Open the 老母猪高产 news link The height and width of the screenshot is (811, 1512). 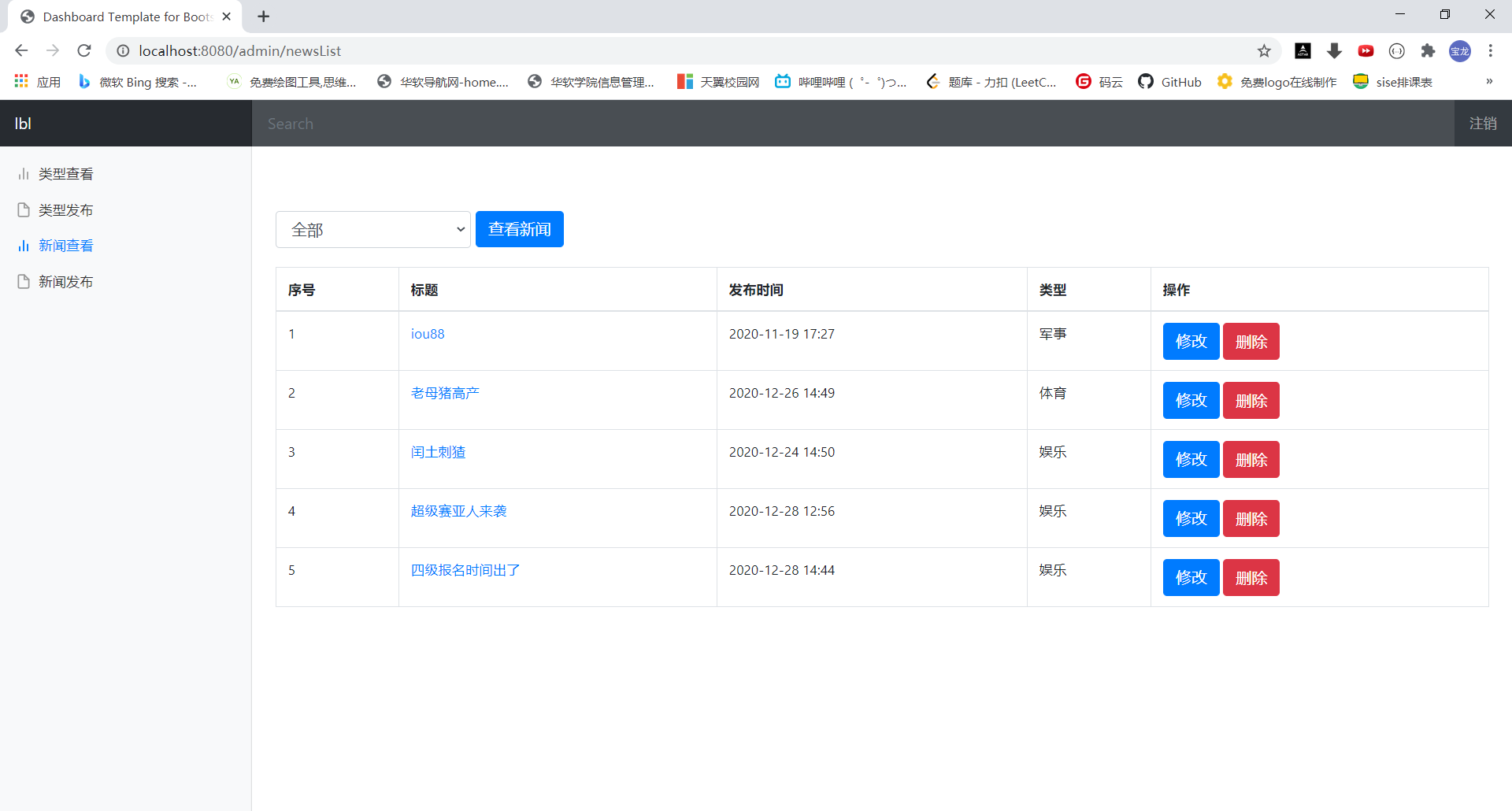coord(444,393)
